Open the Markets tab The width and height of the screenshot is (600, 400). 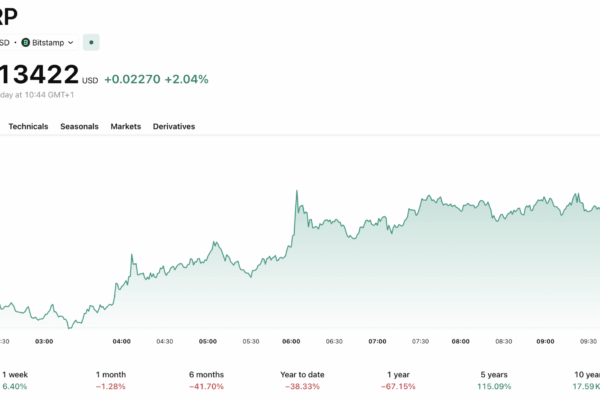tap(126, 126)
